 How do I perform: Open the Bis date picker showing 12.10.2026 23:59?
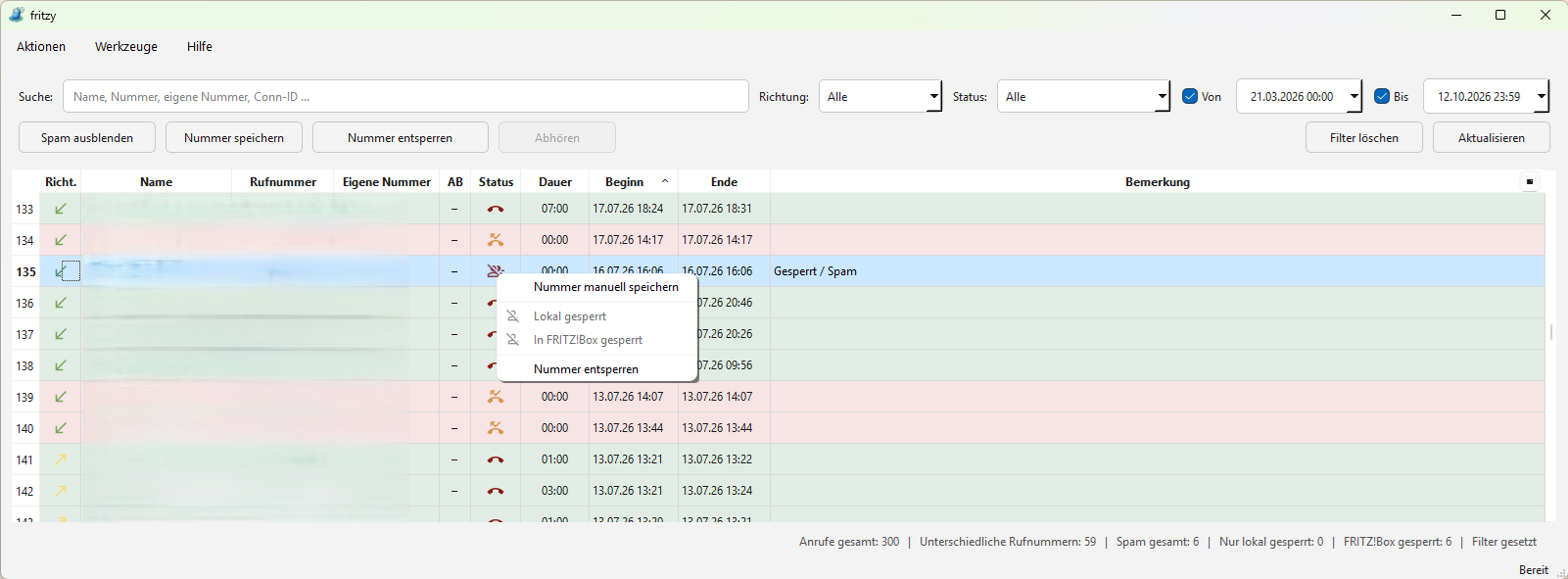click(x=1486, y=96)
